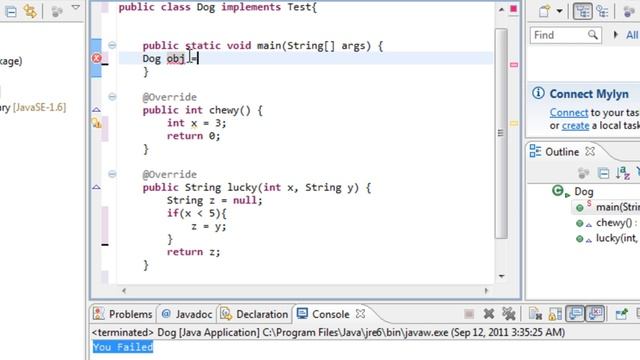Toggle Link with Editor in Package Explorer
The width and height of the screenshot is (640, 360).
[30, 11]
